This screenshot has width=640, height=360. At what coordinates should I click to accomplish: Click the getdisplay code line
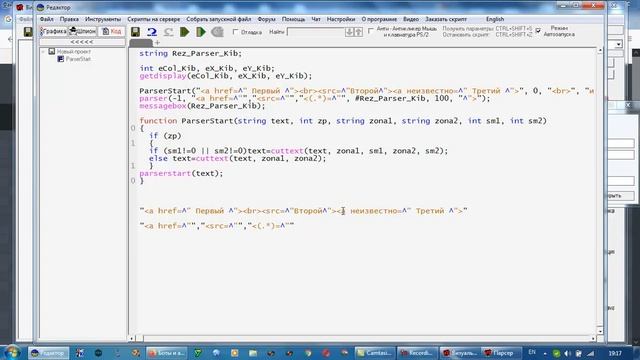pyautogui.click(x=225, y=76)
